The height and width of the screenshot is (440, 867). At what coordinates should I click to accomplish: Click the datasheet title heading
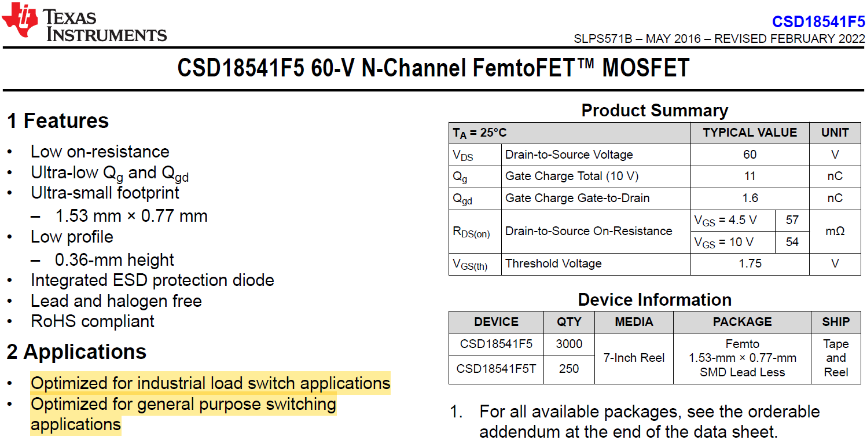[433, 69]
